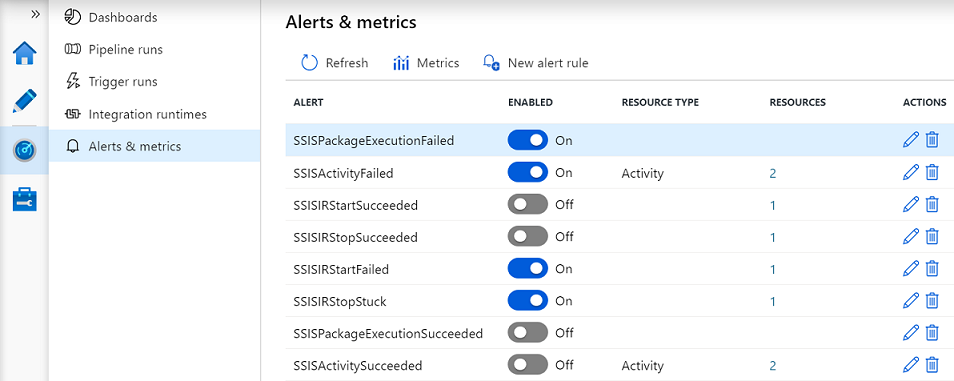The width and height of the screenshot is (954, 381).
Task: Enable the SSISIRStopSucceeded alert toggle
Action: [527, 237]
